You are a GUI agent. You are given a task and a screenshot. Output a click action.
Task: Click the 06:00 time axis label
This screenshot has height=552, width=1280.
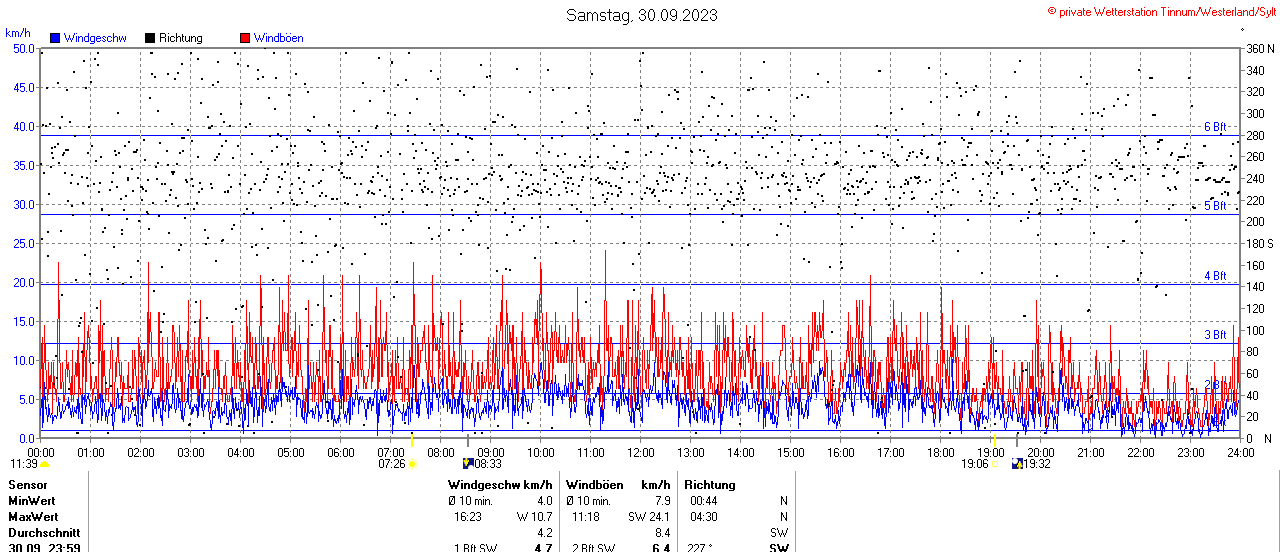tap(341, 452)
